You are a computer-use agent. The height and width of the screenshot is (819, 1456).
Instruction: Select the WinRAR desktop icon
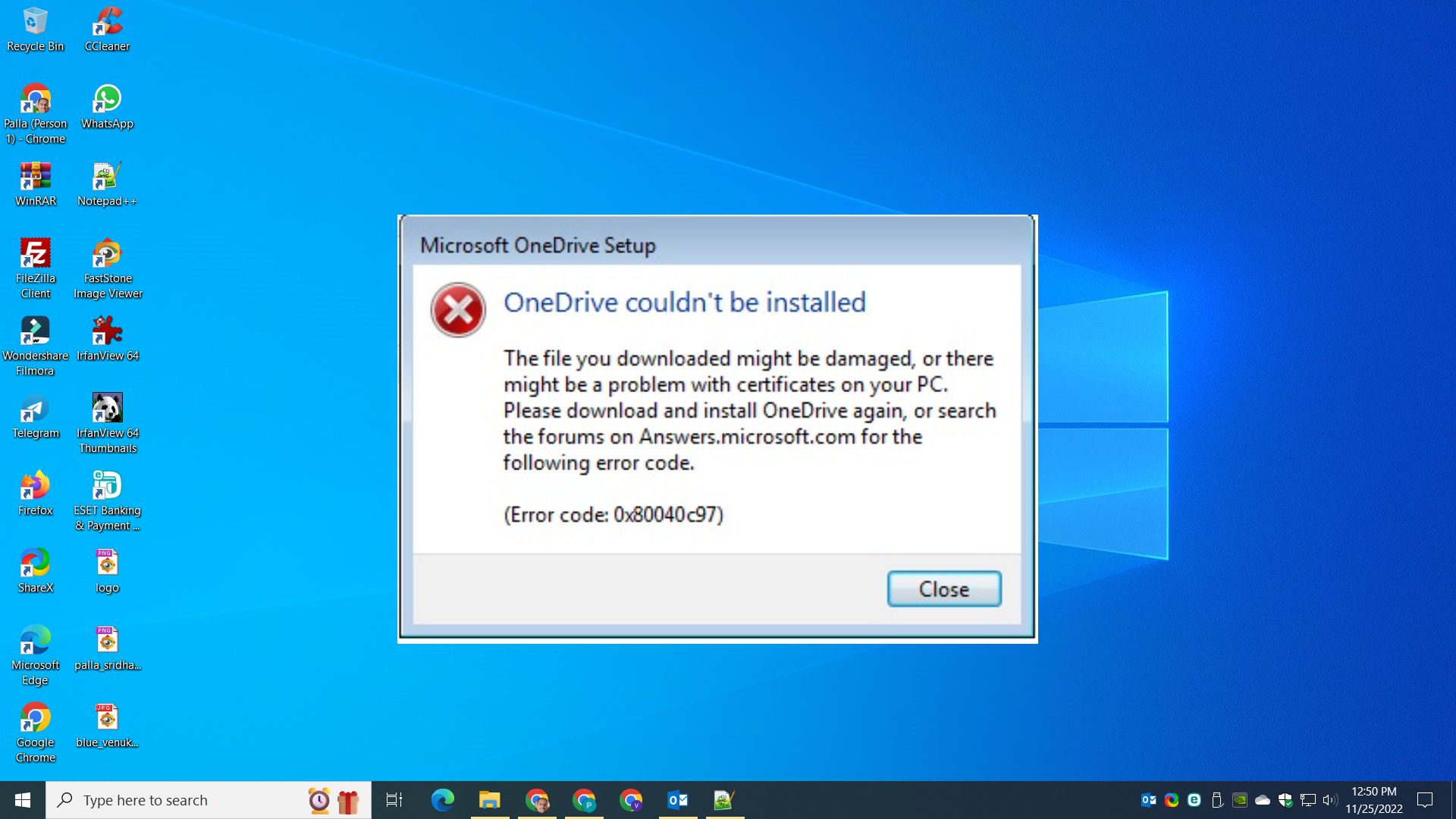pos(35,185)
